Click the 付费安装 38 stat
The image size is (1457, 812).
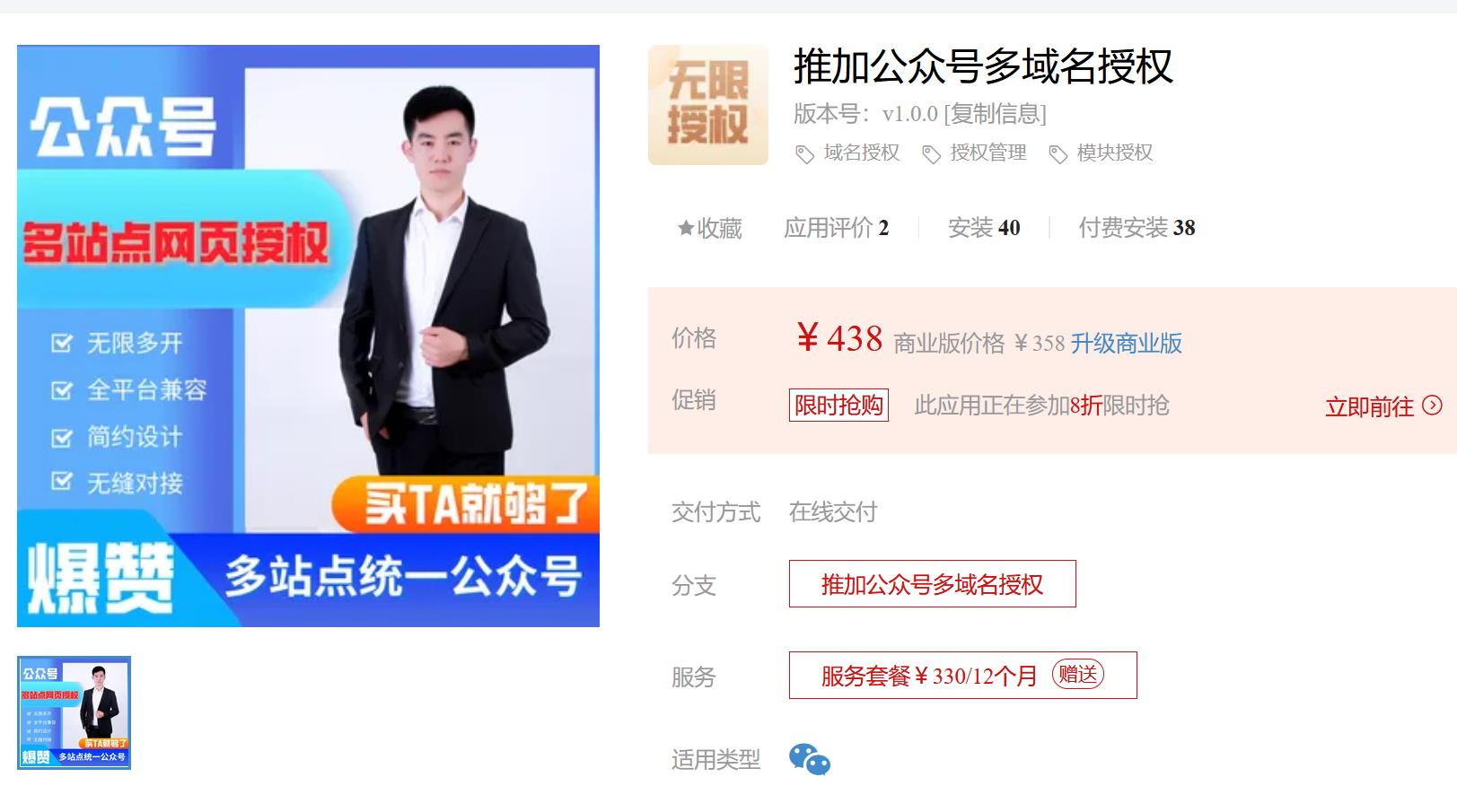click(x=1137, y=228)
